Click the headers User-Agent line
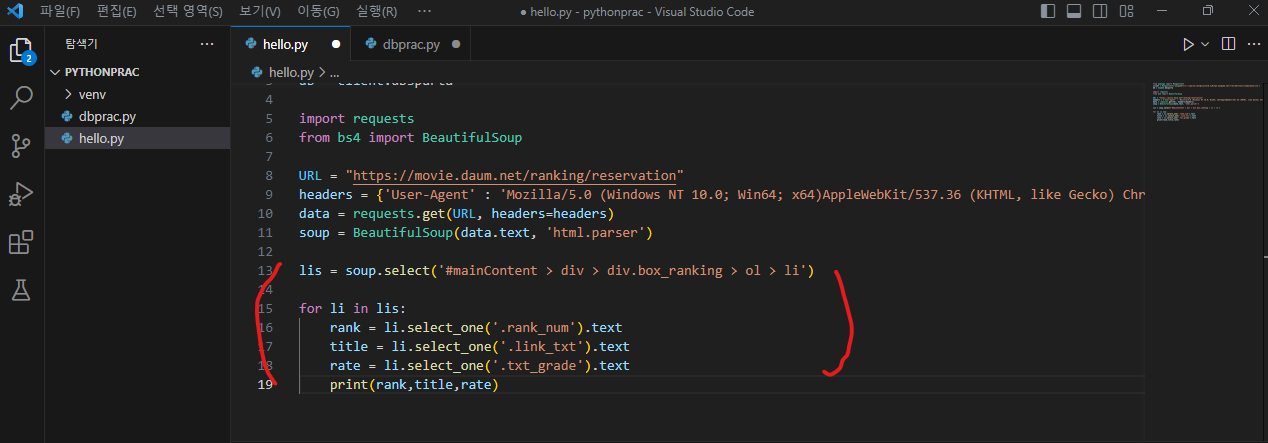The height and width of the screenshot is (443, 1268). pos(722,195)
